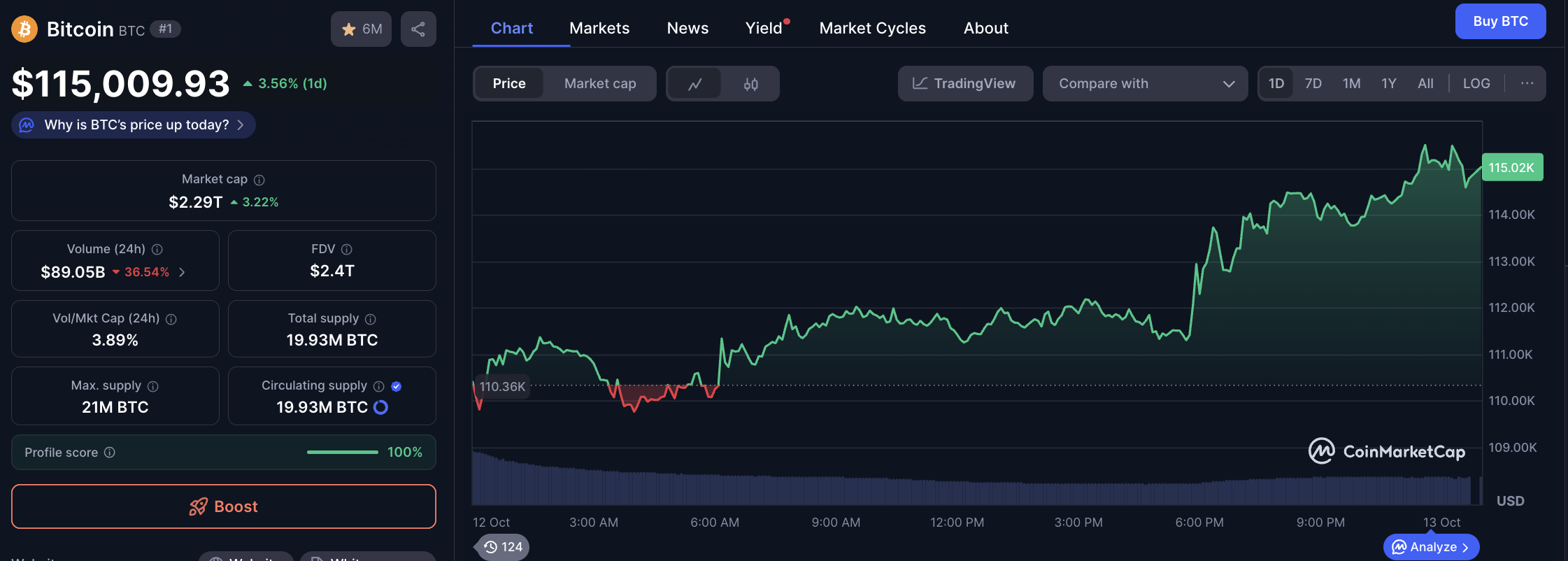Add Bitcoin to watchlist via star button
Image resolution: width=1568 pixels, height=561 pixels.
point(361,29)
